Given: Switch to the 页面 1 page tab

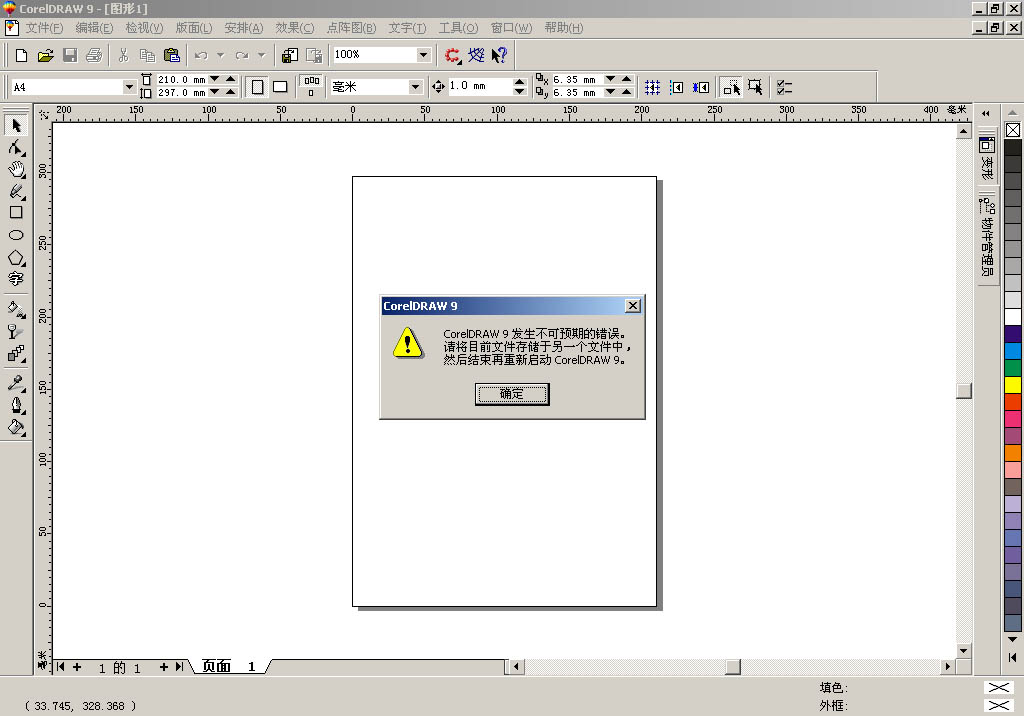Looking at the screenshot, I should [x=229, y=666].
